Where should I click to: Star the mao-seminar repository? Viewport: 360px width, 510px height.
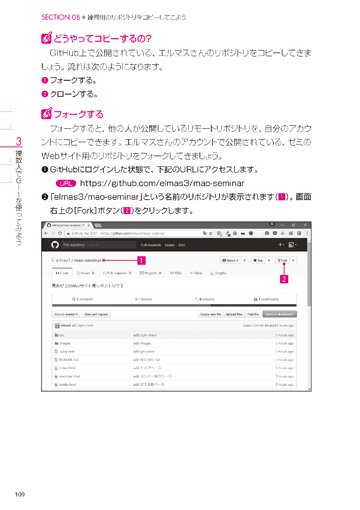[258, 260]
